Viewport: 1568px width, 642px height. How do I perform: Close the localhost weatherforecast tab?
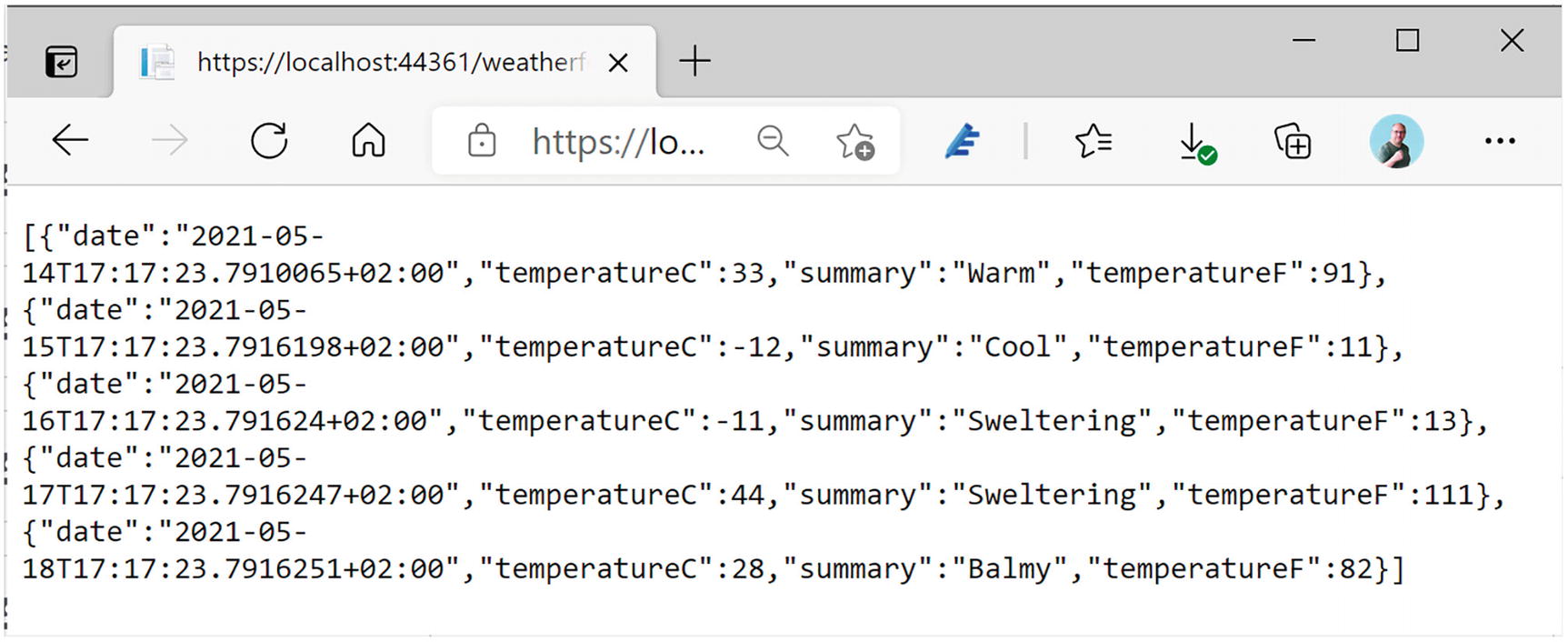tap(618, 63)
